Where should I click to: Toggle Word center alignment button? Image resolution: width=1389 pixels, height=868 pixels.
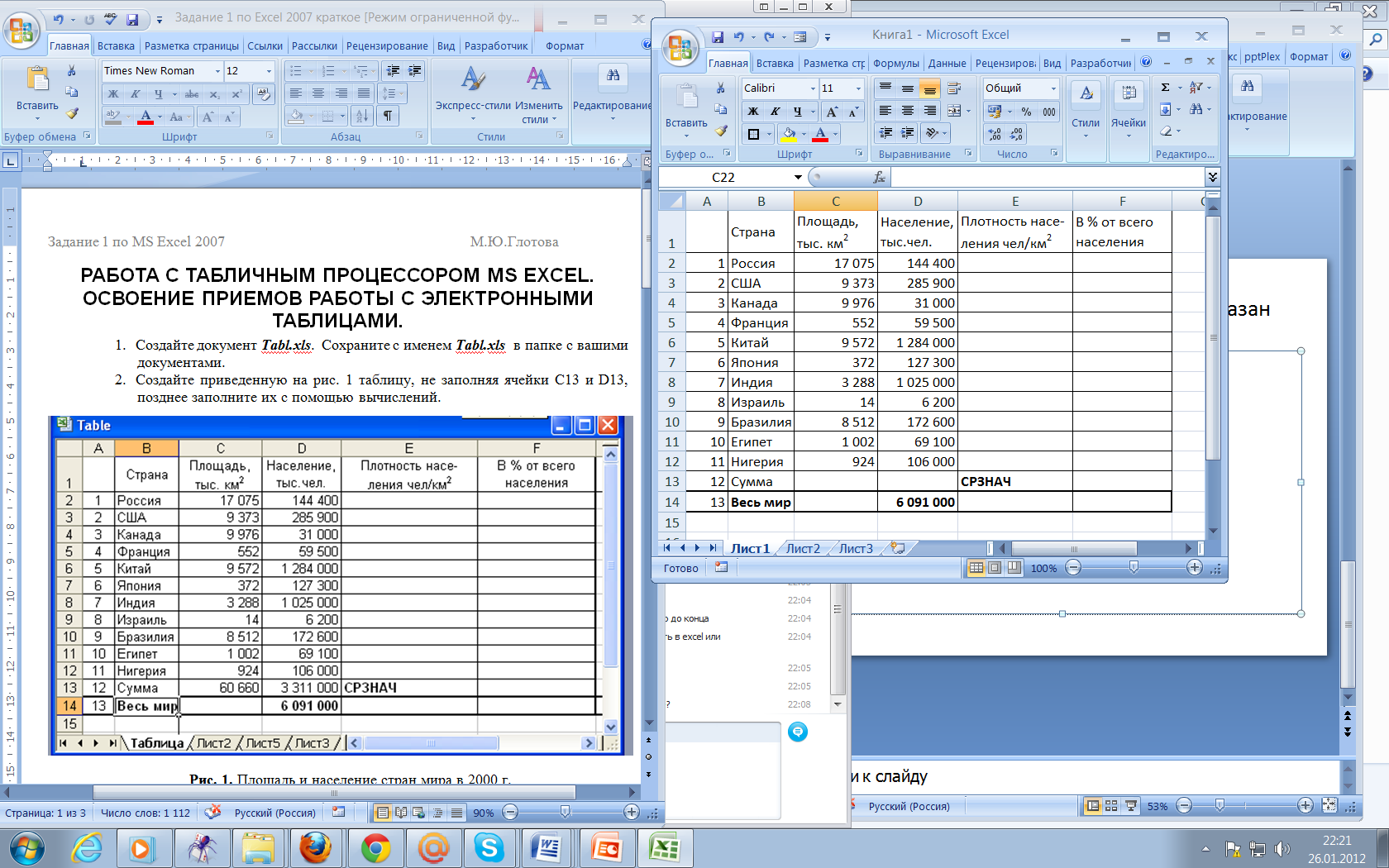[x=317, y=93]
